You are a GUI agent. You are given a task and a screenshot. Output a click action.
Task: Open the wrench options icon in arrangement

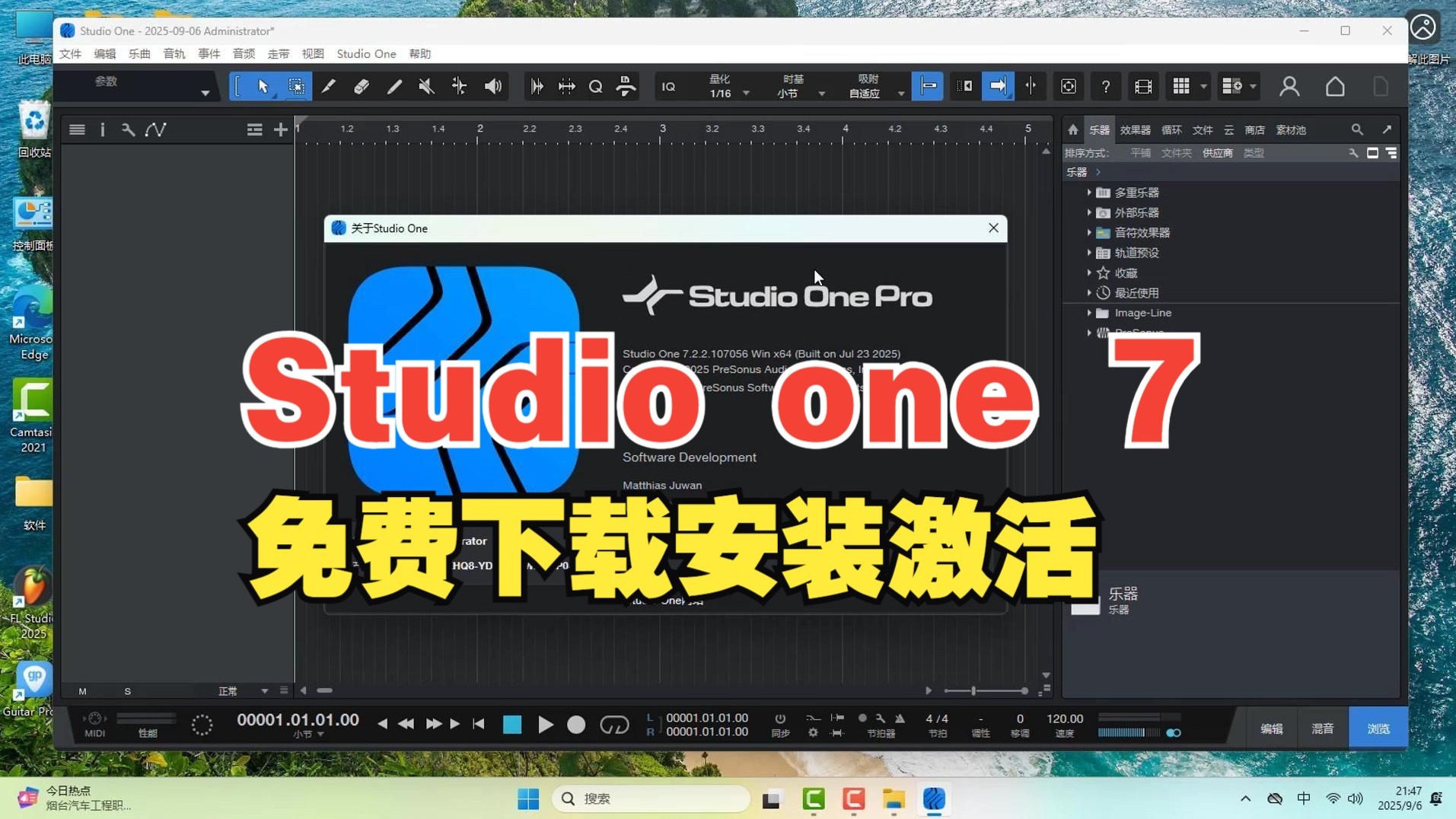[129, 130]
